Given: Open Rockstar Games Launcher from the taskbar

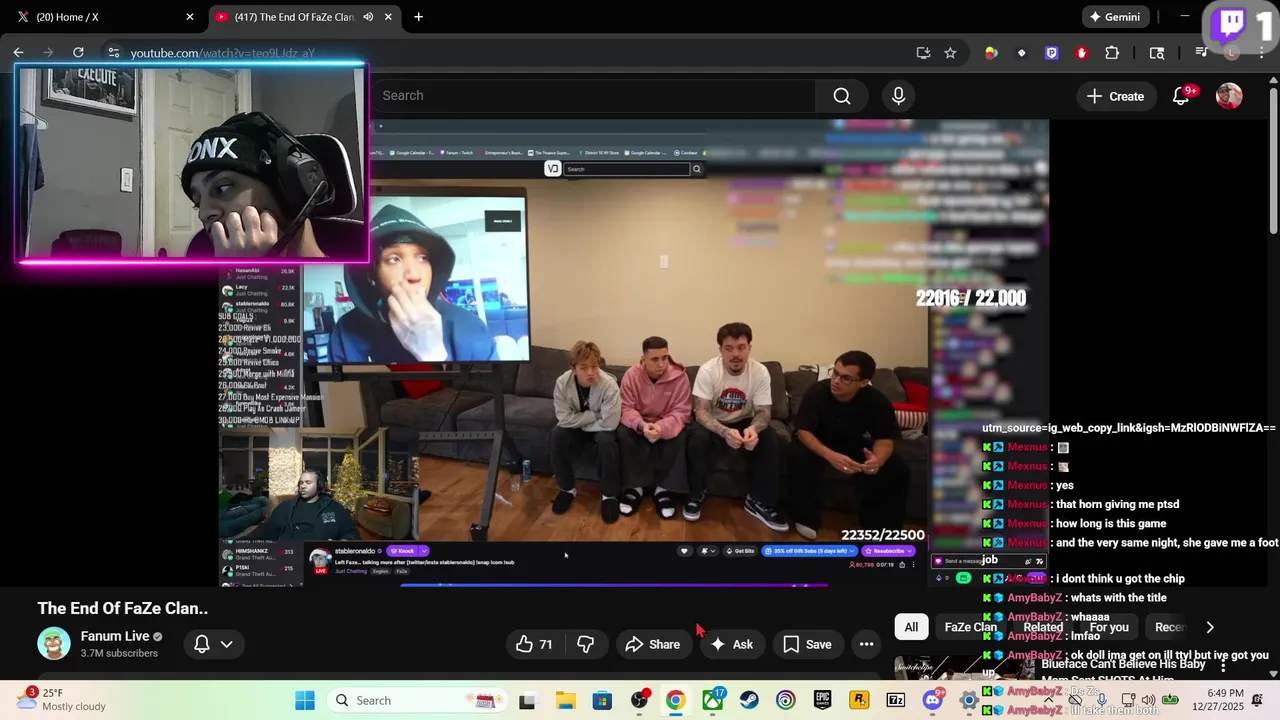Looking at the screenshot, I should (859, 701).
